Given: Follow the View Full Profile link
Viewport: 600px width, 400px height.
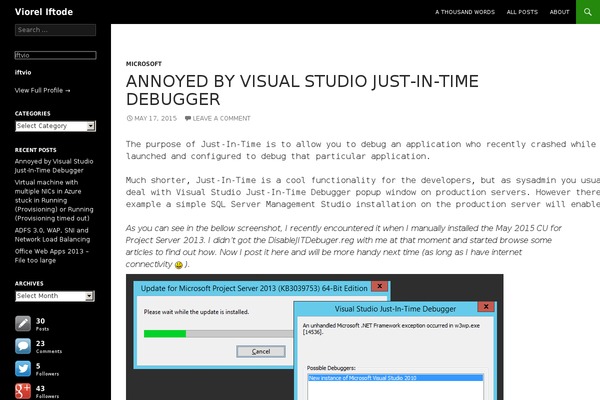Looking at the screenshot, I should [42, 90].
